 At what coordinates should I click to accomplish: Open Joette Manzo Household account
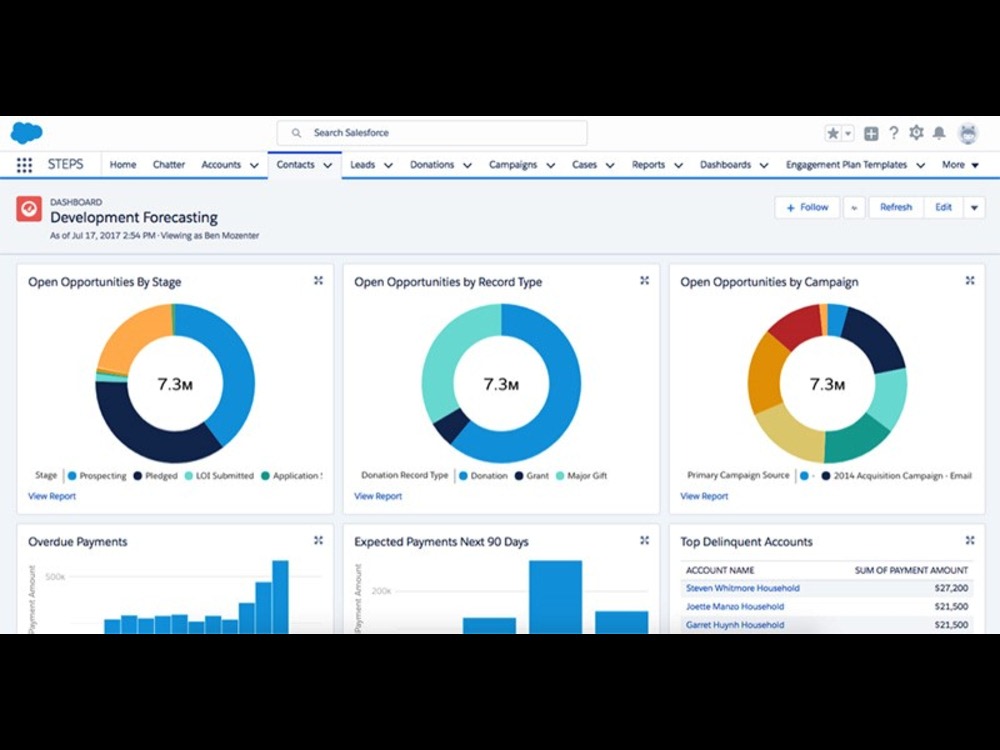[735, 607]
